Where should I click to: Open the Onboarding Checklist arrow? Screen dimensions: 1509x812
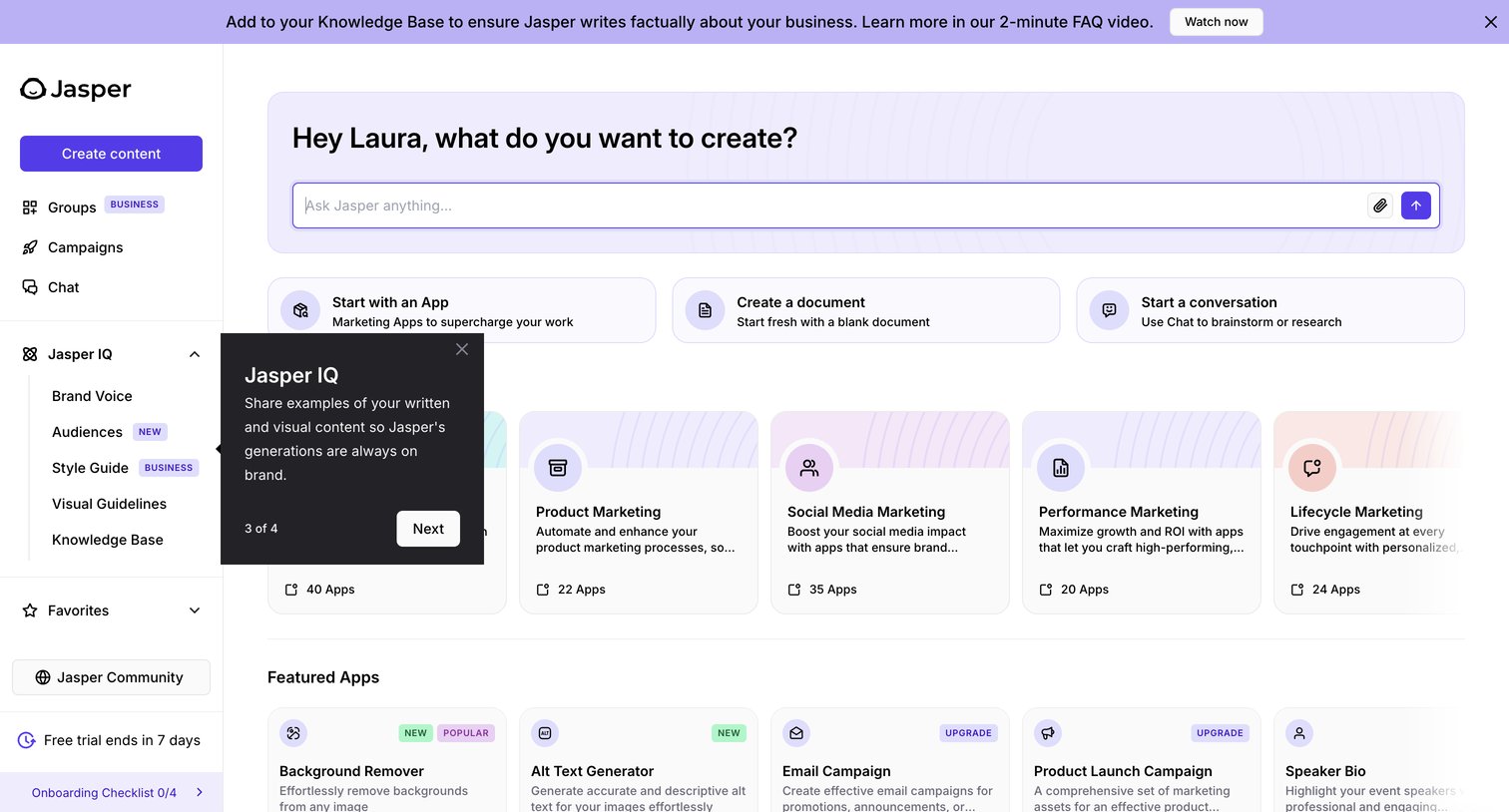click(x=200, y=792)
